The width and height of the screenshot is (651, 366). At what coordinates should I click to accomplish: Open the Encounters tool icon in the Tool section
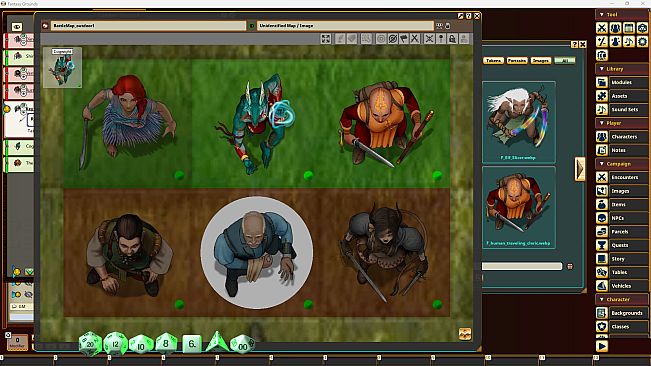pos(602,28)
